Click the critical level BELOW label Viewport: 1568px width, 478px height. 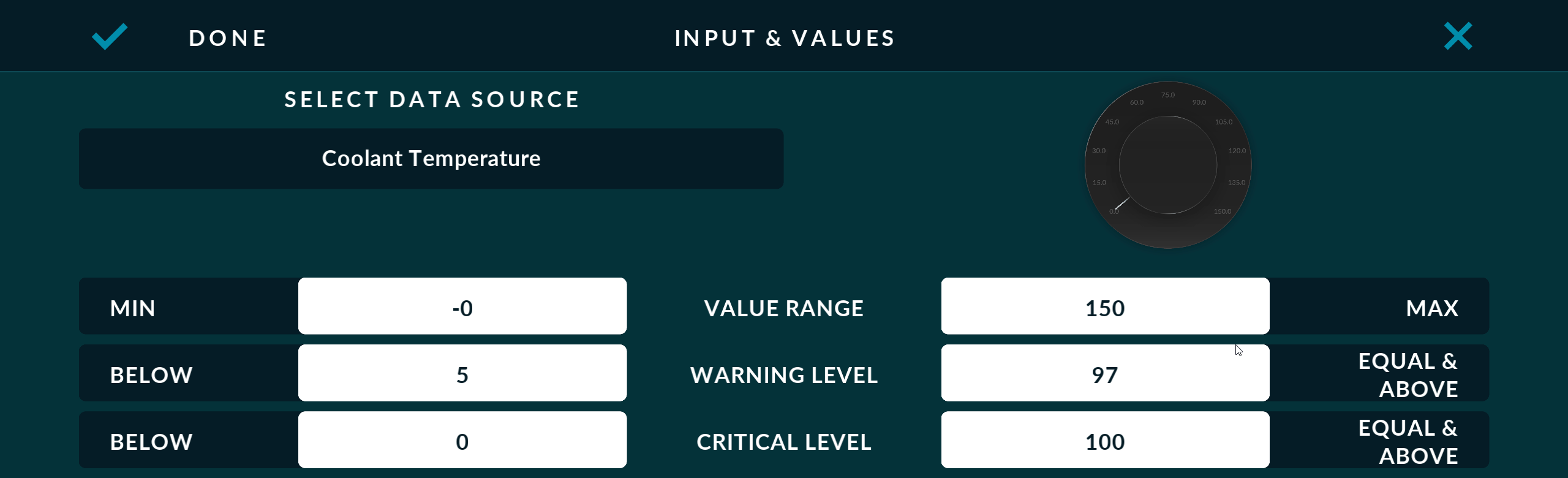[x=151, y=442]
